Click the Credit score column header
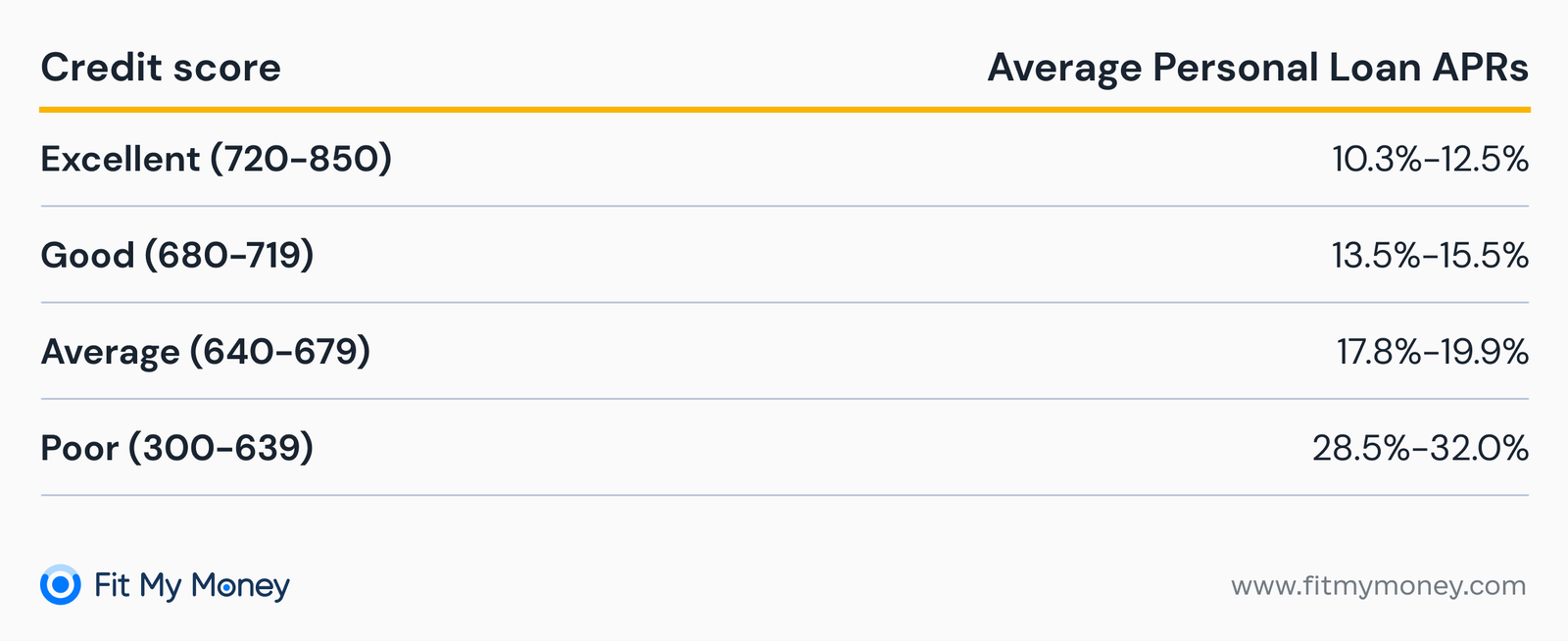Image resolution: width=1568 pixels, height=641 pixels. [x=161, y=68]
